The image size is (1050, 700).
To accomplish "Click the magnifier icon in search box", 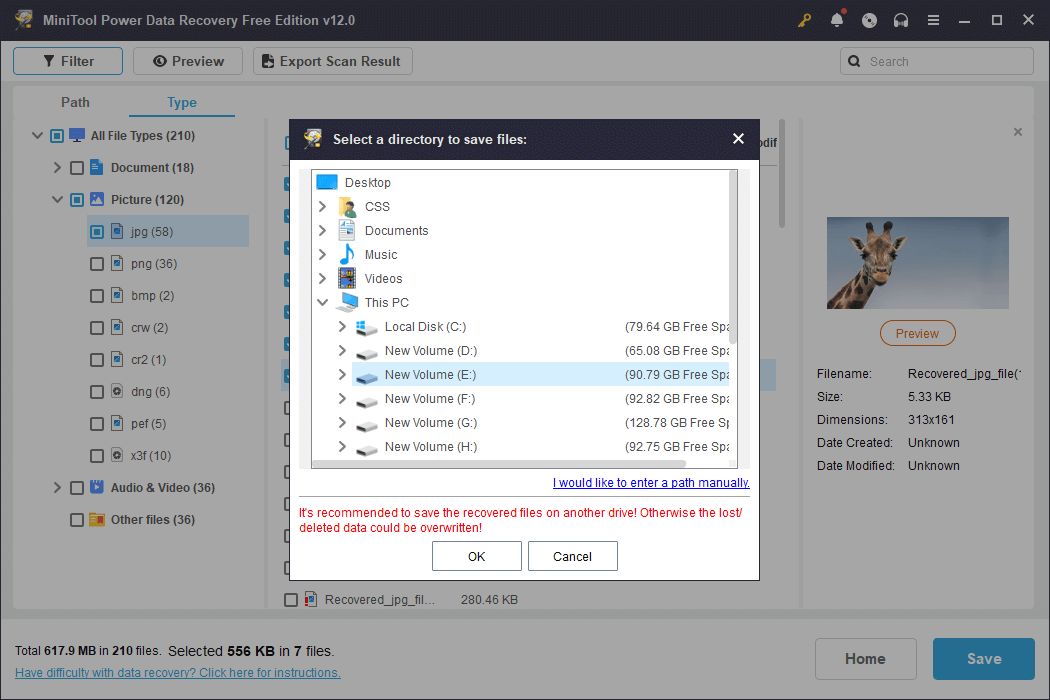I will coord(854,61).
